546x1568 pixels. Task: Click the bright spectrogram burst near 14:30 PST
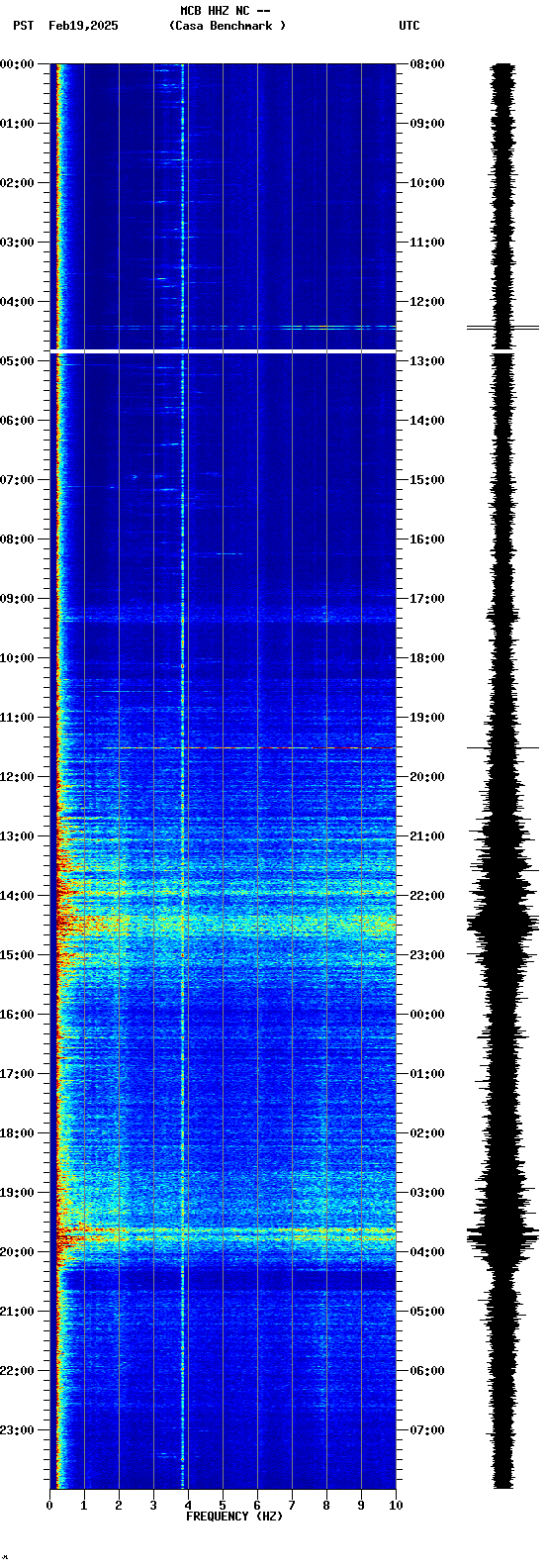pyautogui.click(x=223, y=925)
